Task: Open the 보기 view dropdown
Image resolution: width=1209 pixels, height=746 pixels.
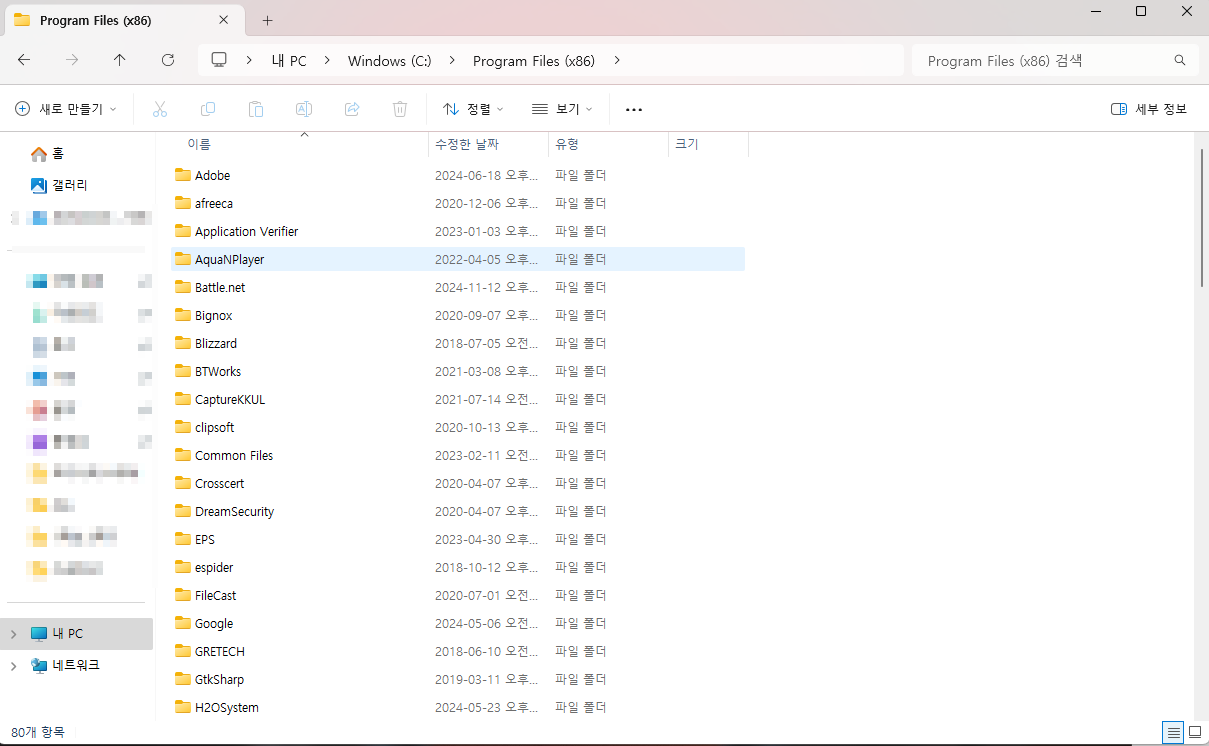Action: coord(562,109)
